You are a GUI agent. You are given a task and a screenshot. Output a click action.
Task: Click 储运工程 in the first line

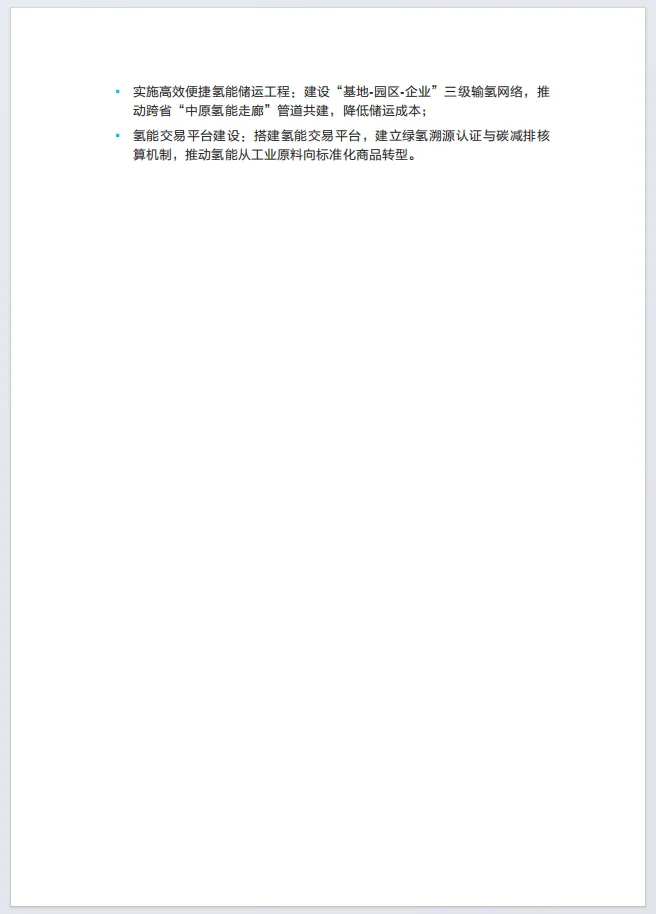click(264, 92)
